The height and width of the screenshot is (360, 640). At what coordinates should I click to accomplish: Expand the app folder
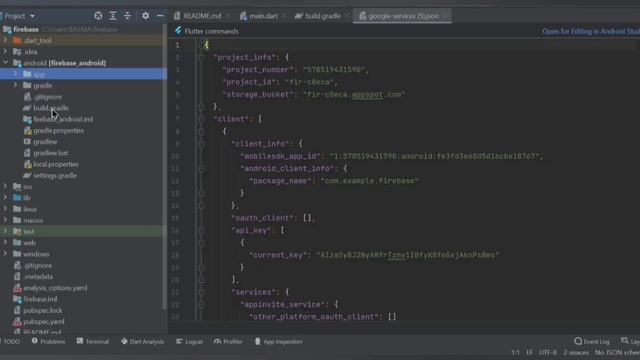point(16,74)
